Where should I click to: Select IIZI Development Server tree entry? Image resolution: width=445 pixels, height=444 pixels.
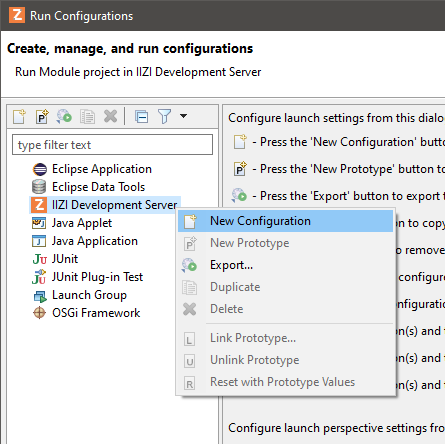point(114,205)
